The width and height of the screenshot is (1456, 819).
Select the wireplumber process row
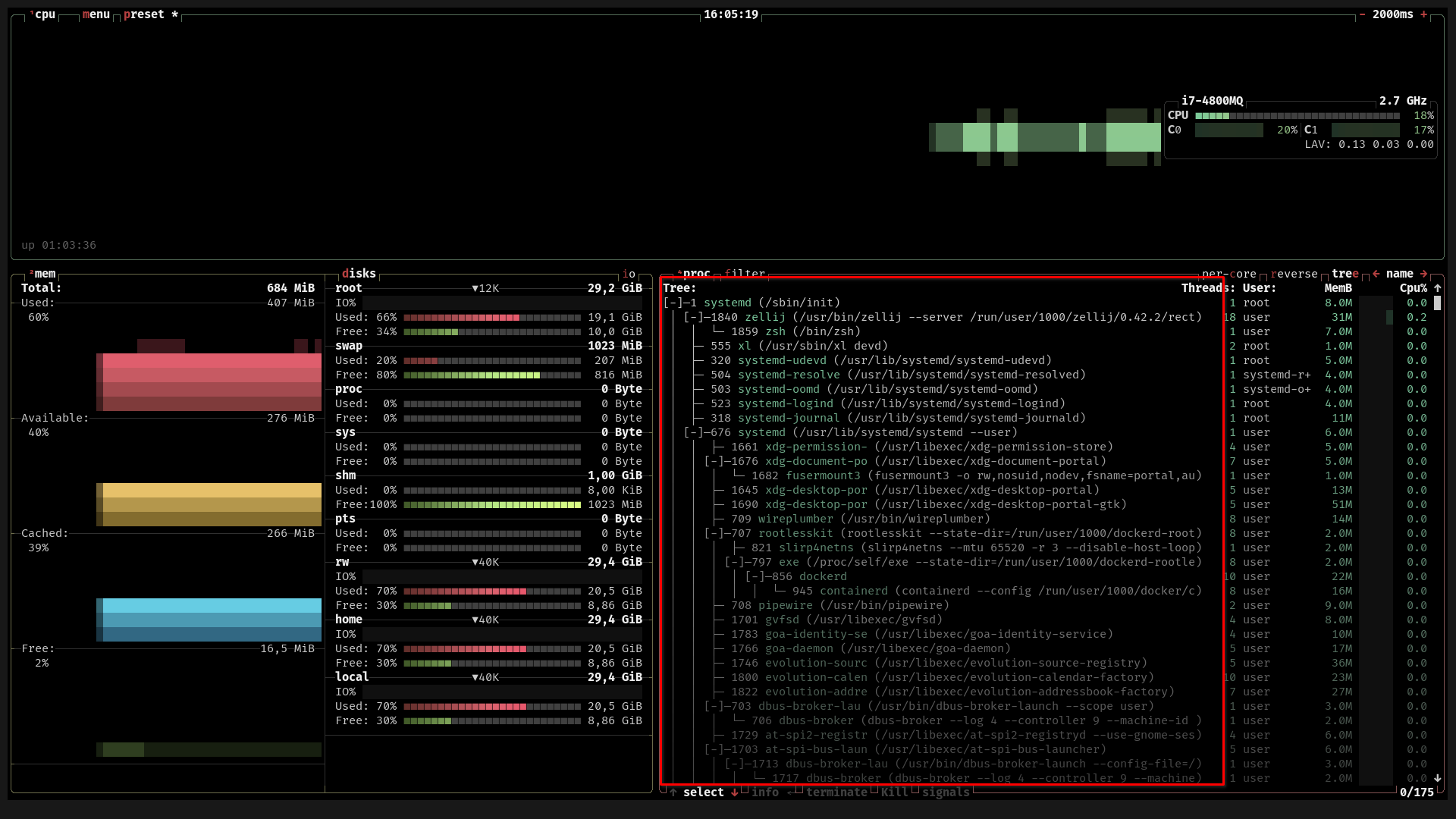point(795,519)
